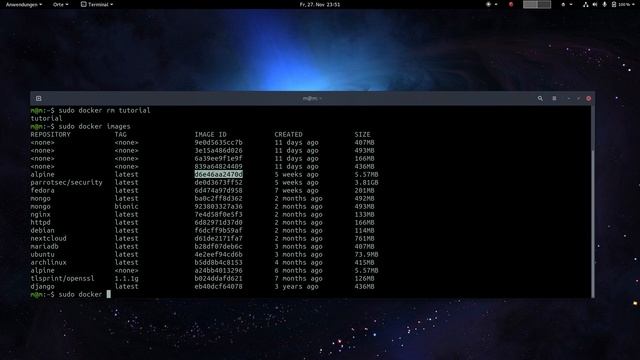This screenshot has height=360, width=640.
Task: Open a new terminal tab
Action: pyautogui.click(x=38, y=98)
